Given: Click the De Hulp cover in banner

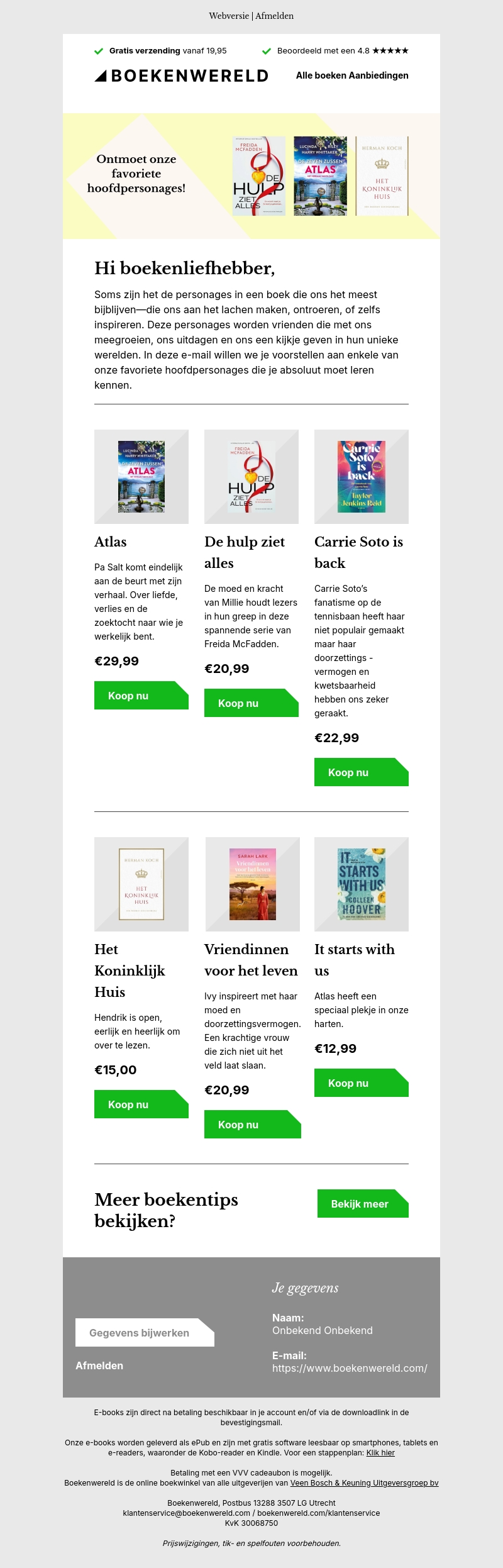Looking at the screenshot, I should [258, 176].
